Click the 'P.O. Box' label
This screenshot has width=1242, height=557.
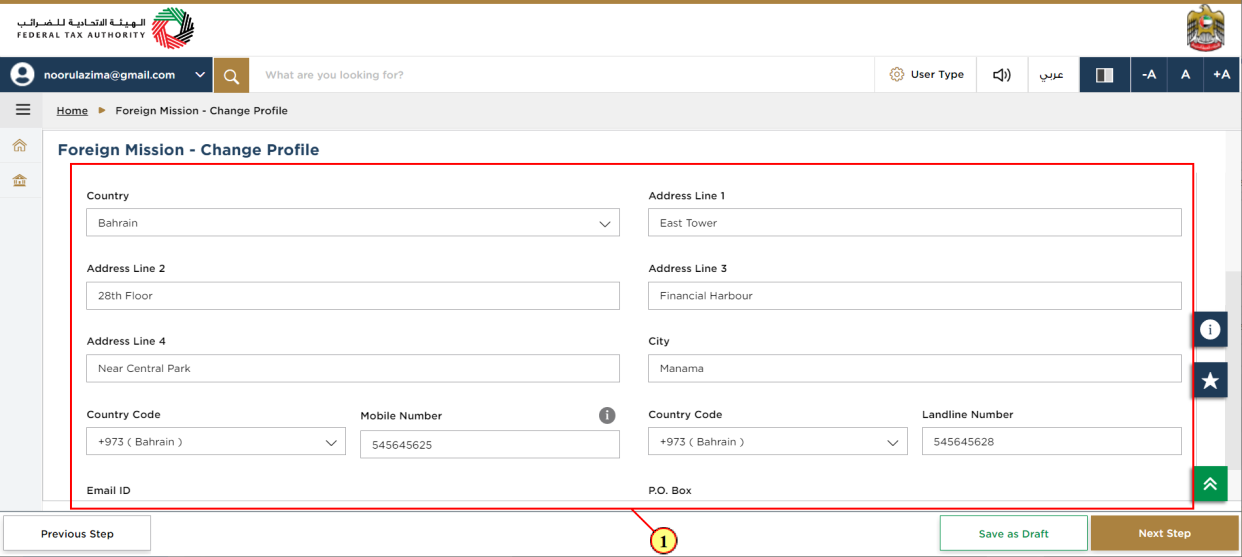[x=670, y=491]
